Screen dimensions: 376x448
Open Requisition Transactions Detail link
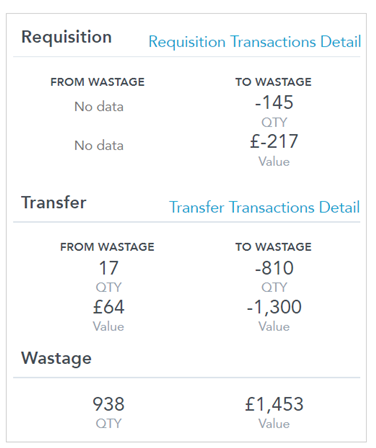(x=255, y=42)
